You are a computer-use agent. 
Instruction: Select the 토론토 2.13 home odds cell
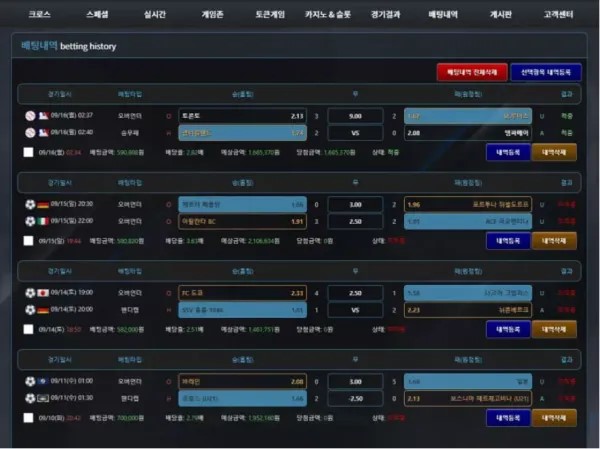pyautogui.click(x=242, y=116)
